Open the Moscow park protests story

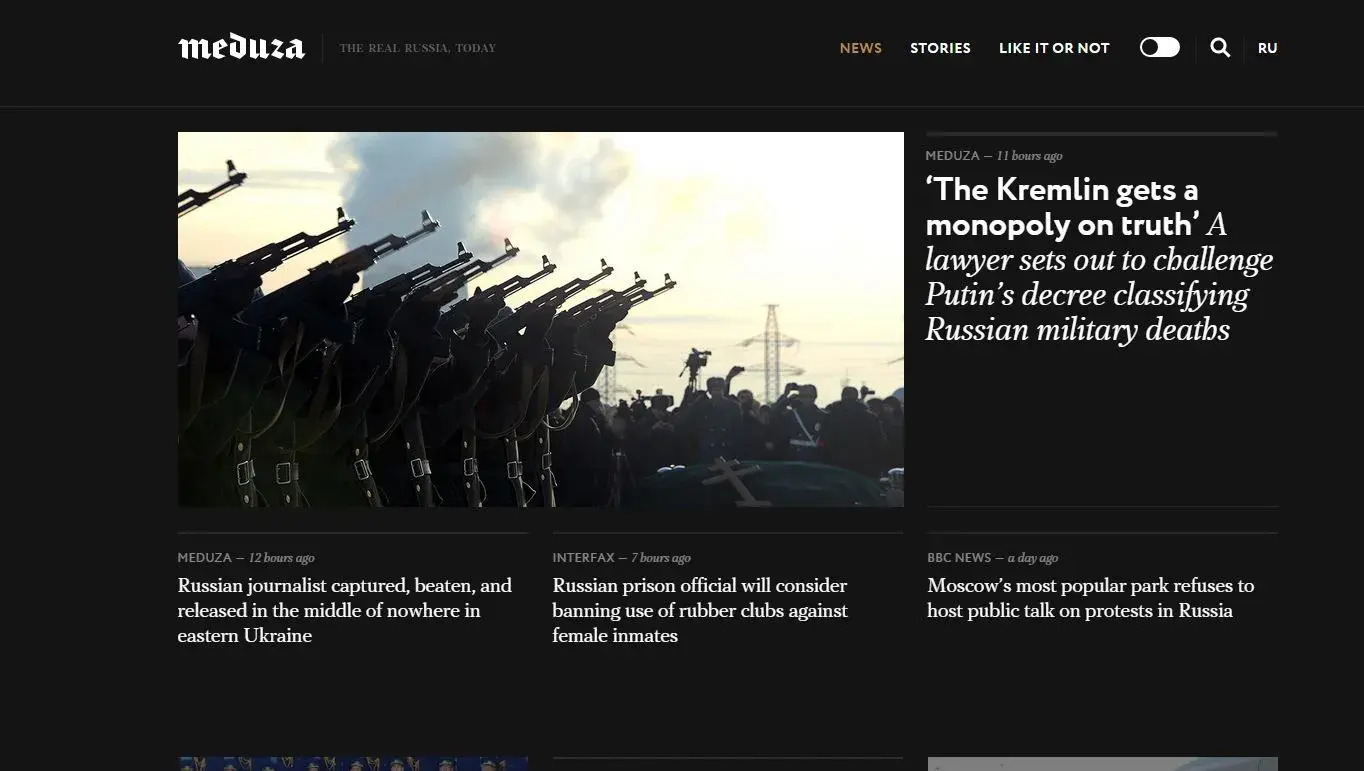1089,597
